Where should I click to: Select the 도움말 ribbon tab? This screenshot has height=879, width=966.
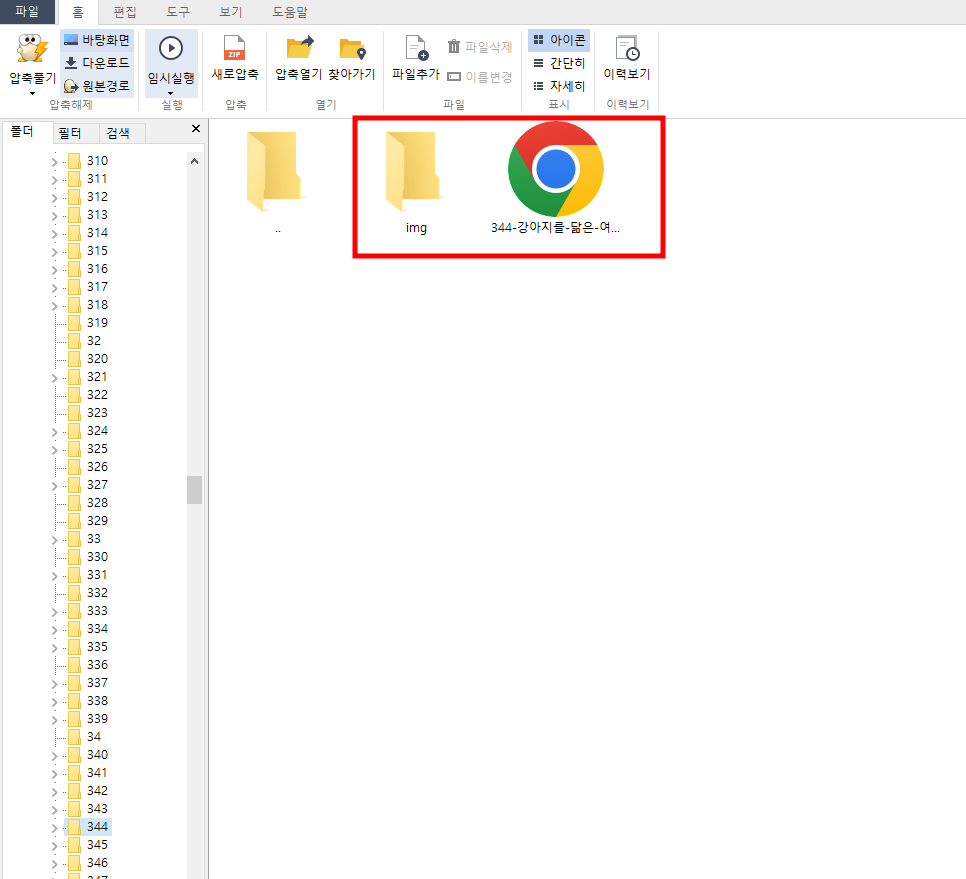(290, 12)
